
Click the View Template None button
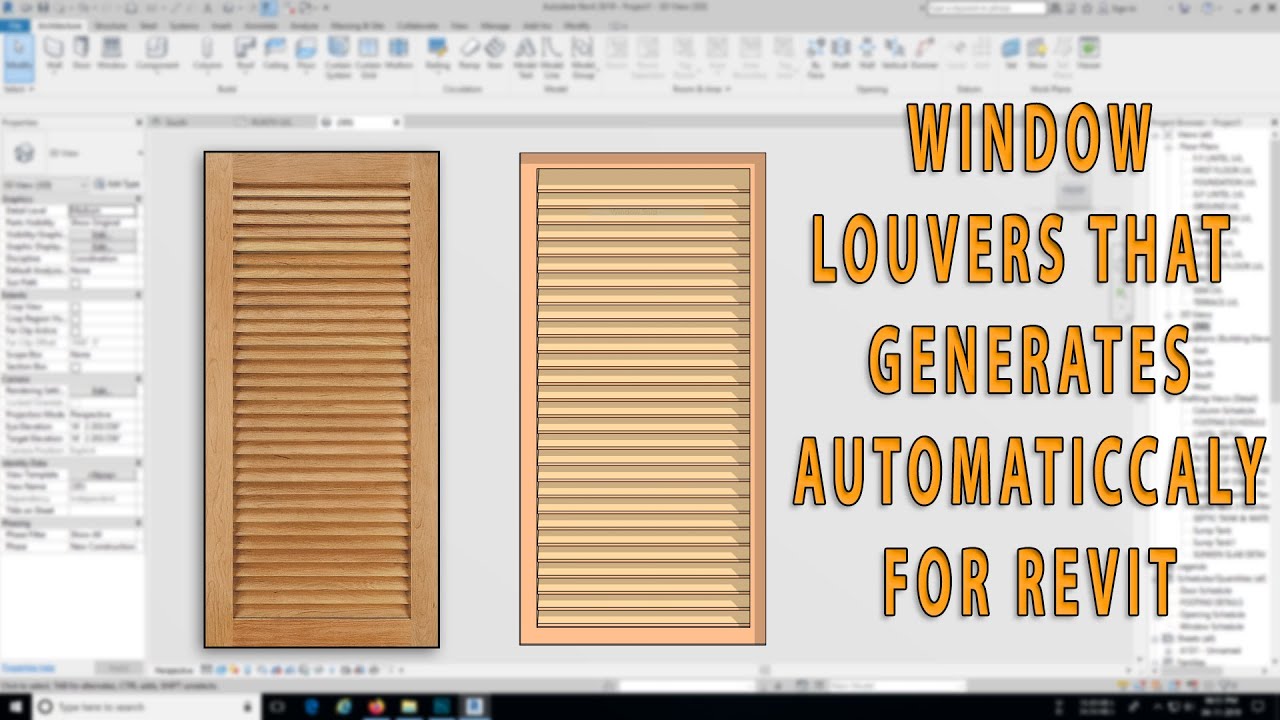click(x=101, y=475)
